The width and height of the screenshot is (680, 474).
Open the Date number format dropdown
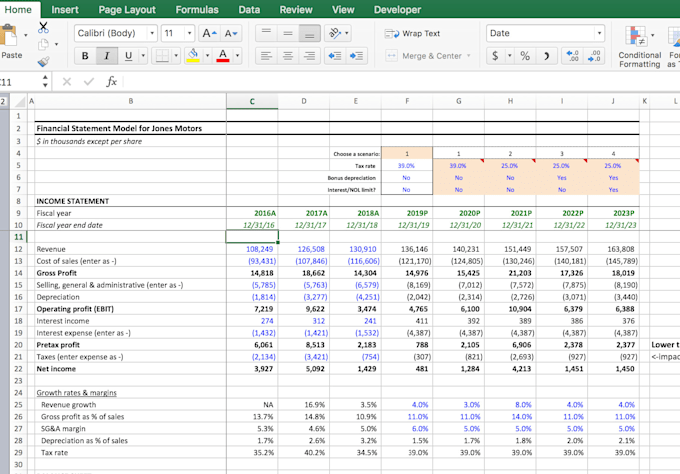(599, 33)
